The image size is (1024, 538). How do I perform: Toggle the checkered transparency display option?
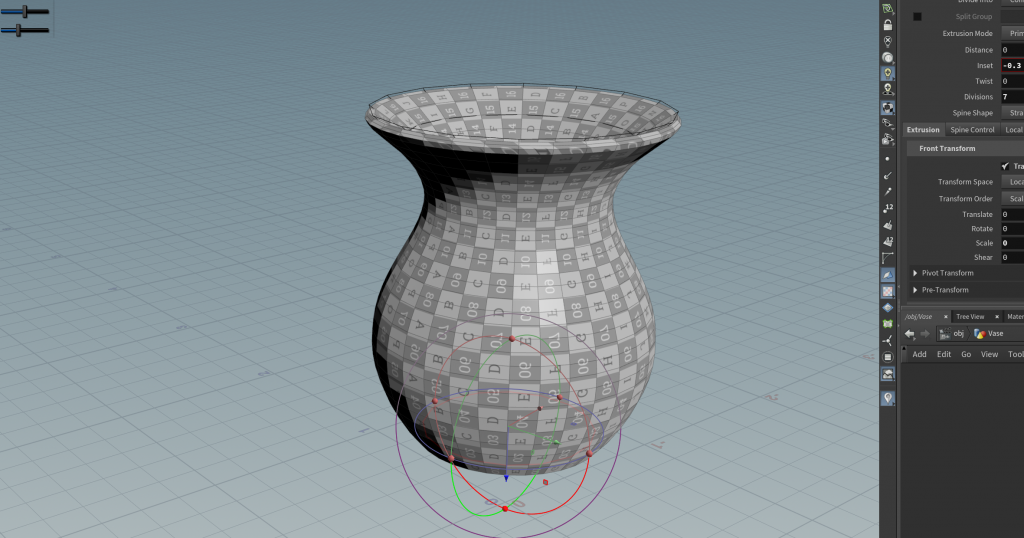coord(887,291)
